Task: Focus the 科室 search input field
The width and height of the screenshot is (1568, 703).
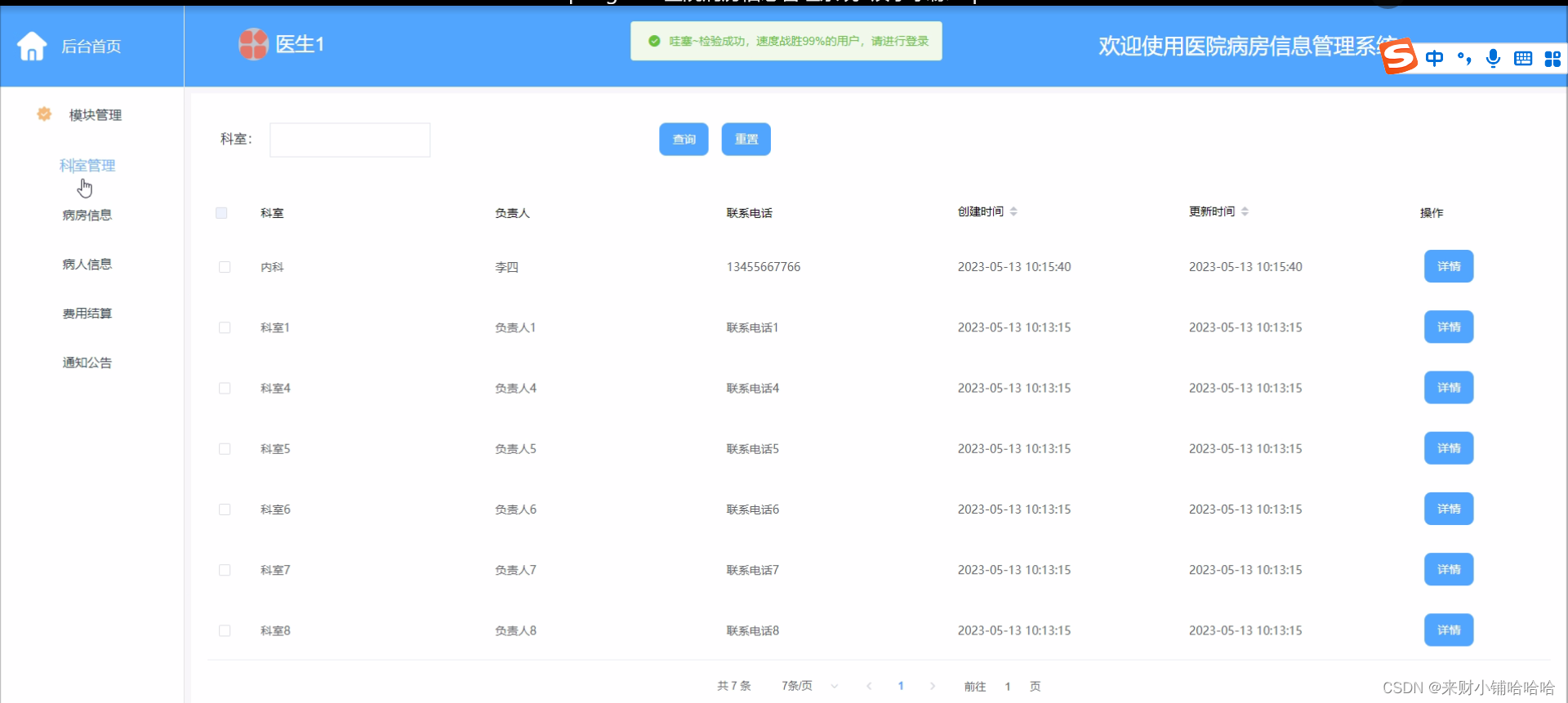Action: [x=350, y=140]
